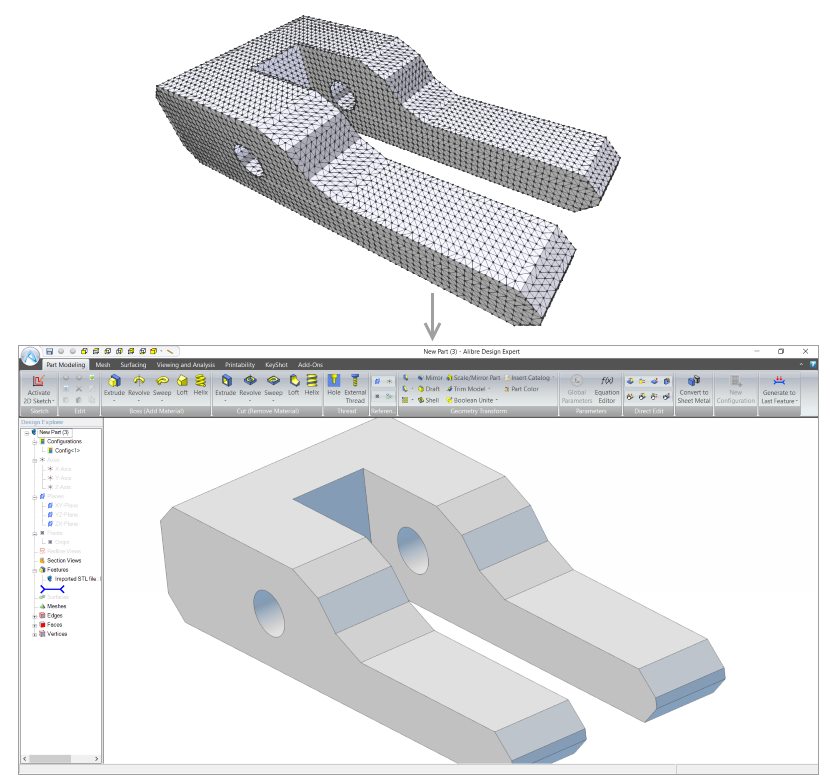Screen dimensions: 830x783
Task: Expand the Faces tree node
Action: pyautogui.click(x=35, y=624)
